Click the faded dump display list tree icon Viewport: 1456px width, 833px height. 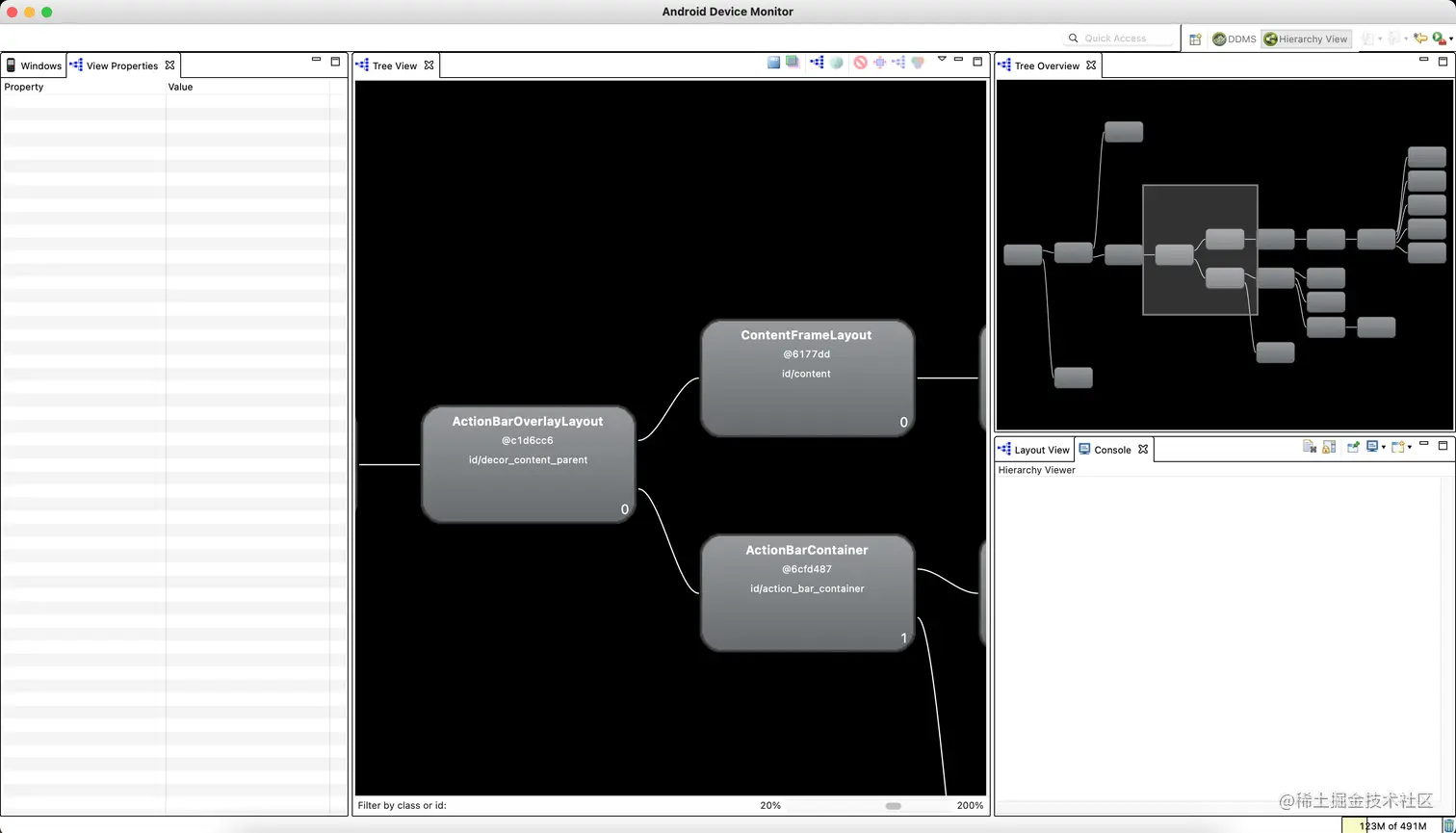[898, 62]
